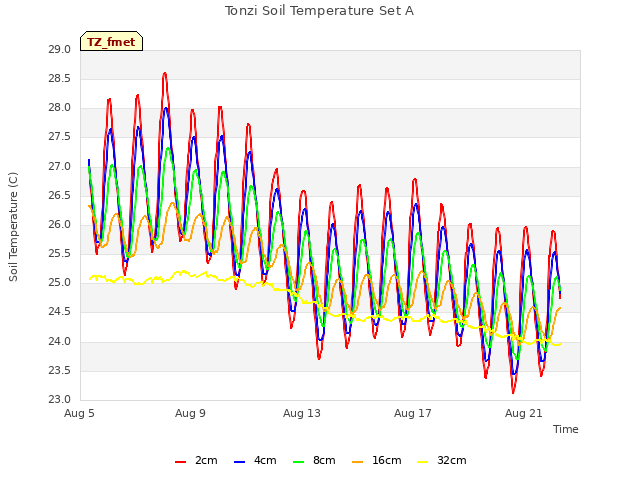This screenshot has height=480, width=640.
Task: Click the blue 4cm legend swatch
Action: tap(240, 462)
